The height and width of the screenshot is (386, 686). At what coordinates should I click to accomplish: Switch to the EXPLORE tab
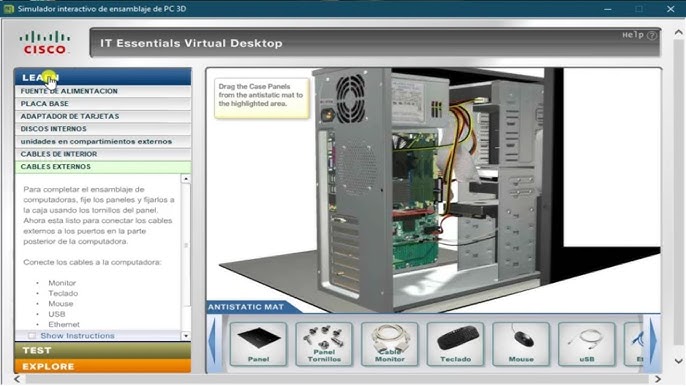coord(103,366)
